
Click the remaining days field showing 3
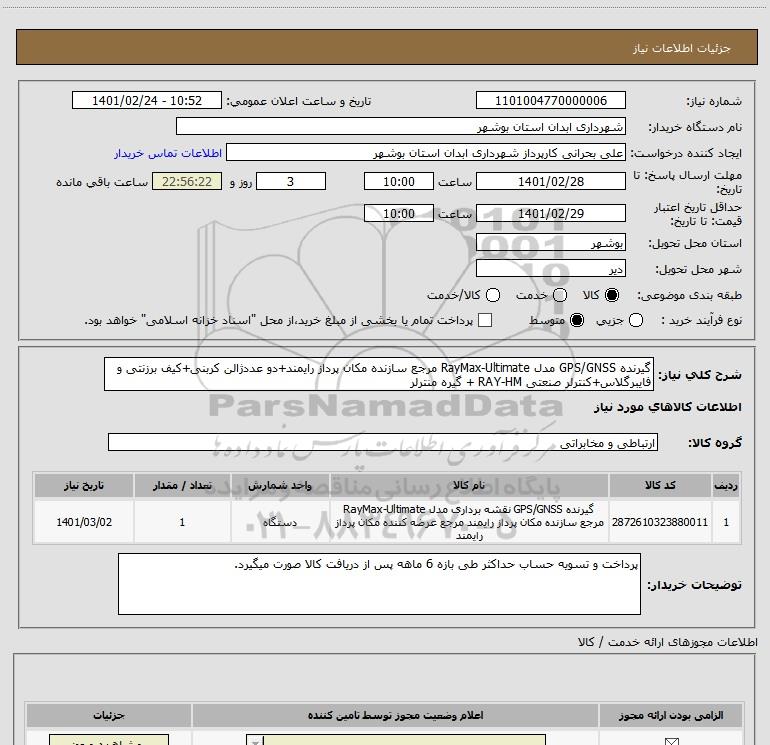[x=291, y=181]
